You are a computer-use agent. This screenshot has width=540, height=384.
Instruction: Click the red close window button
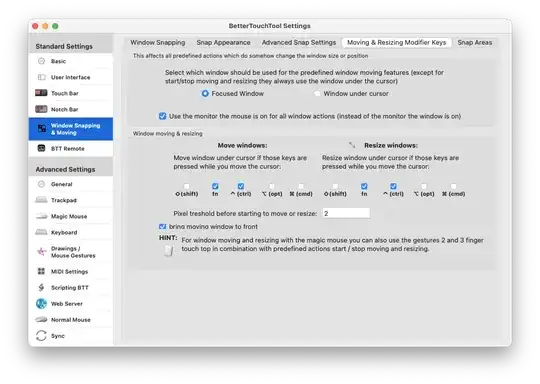35,26
